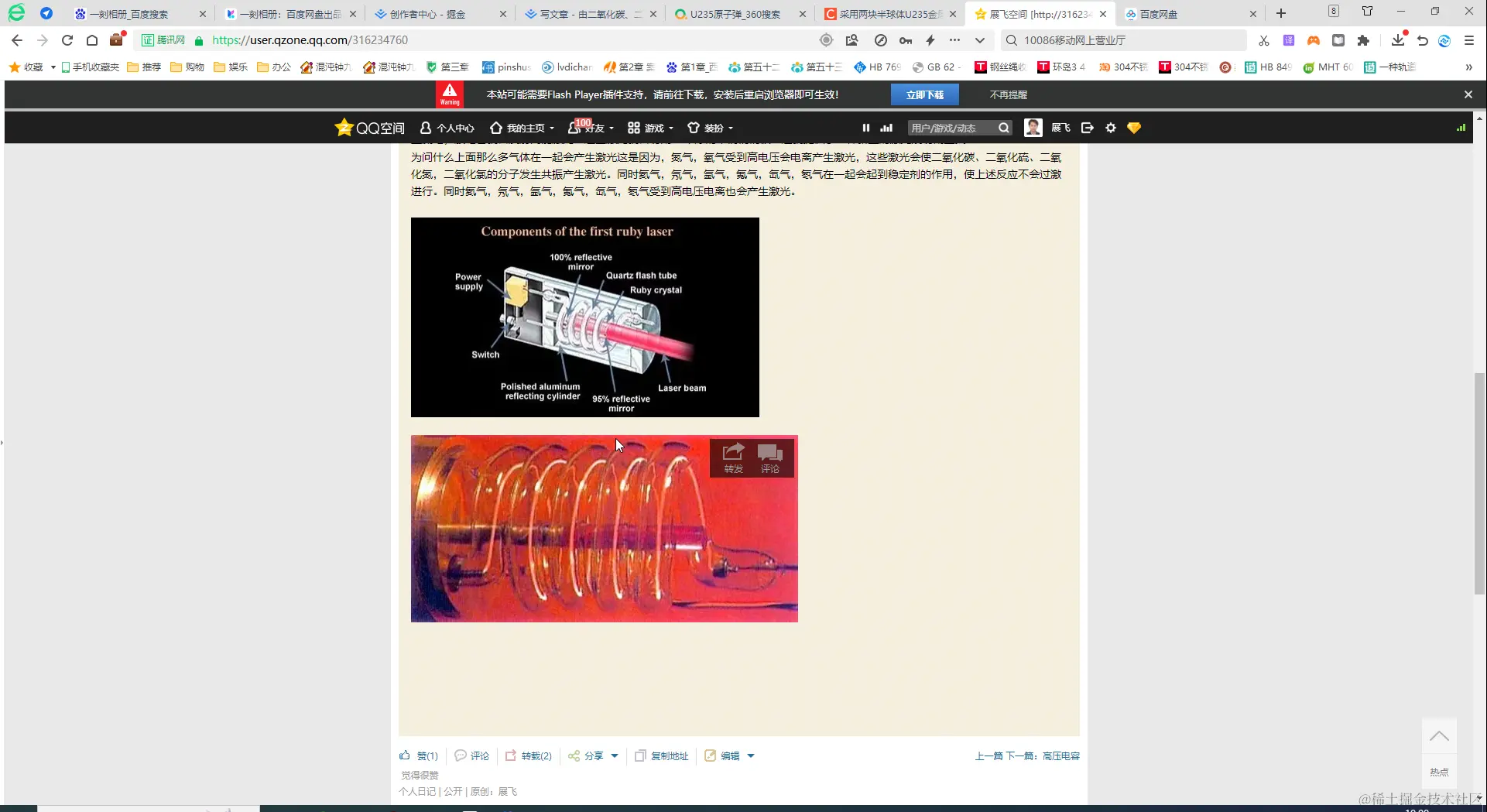Screen dimensions: 1487x812
Task: Click the 复制地址 copy icon
Action: 640,755
